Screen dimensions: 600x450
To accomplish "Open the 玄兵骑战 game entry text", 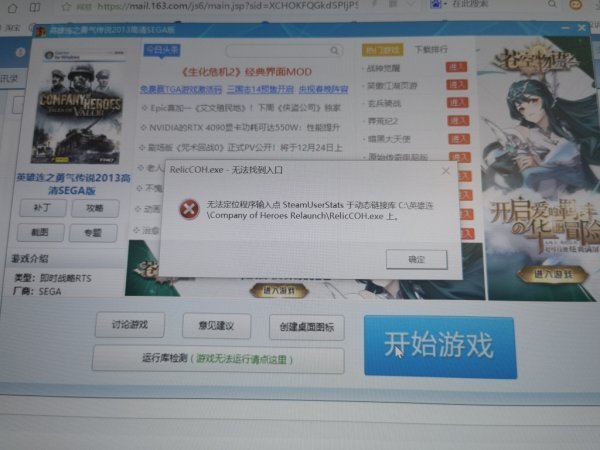I will [x=384, y=103].
